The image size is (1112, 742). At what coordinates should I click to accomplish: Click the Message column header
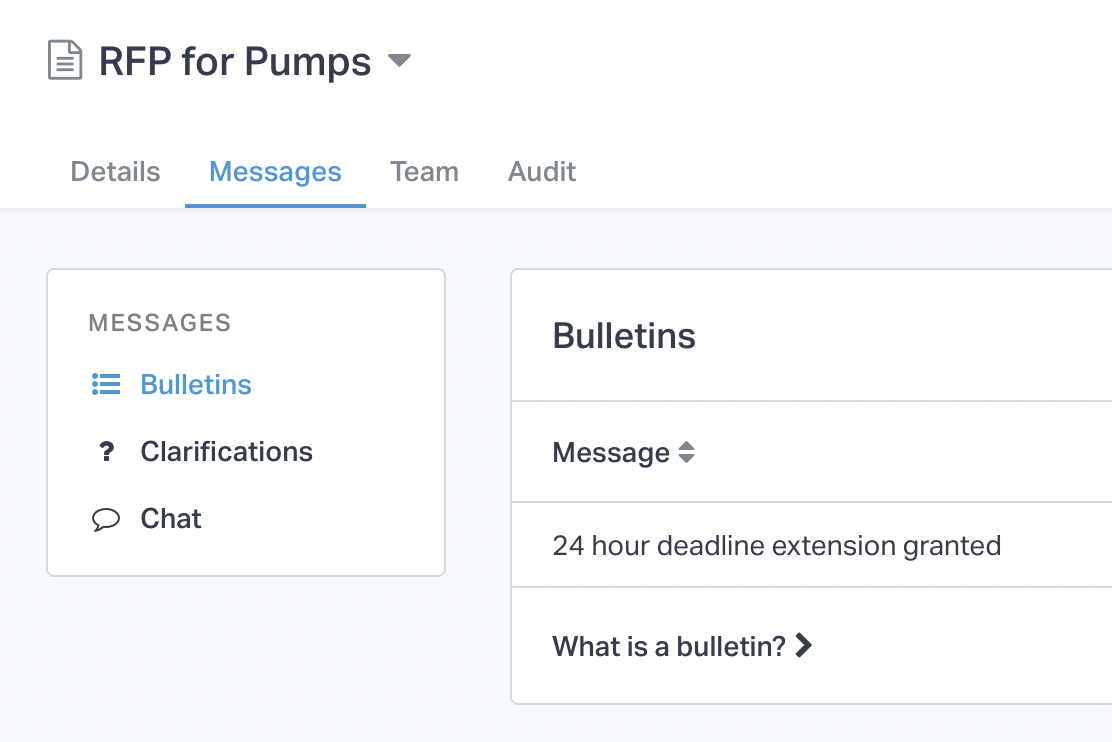[611, 453]
